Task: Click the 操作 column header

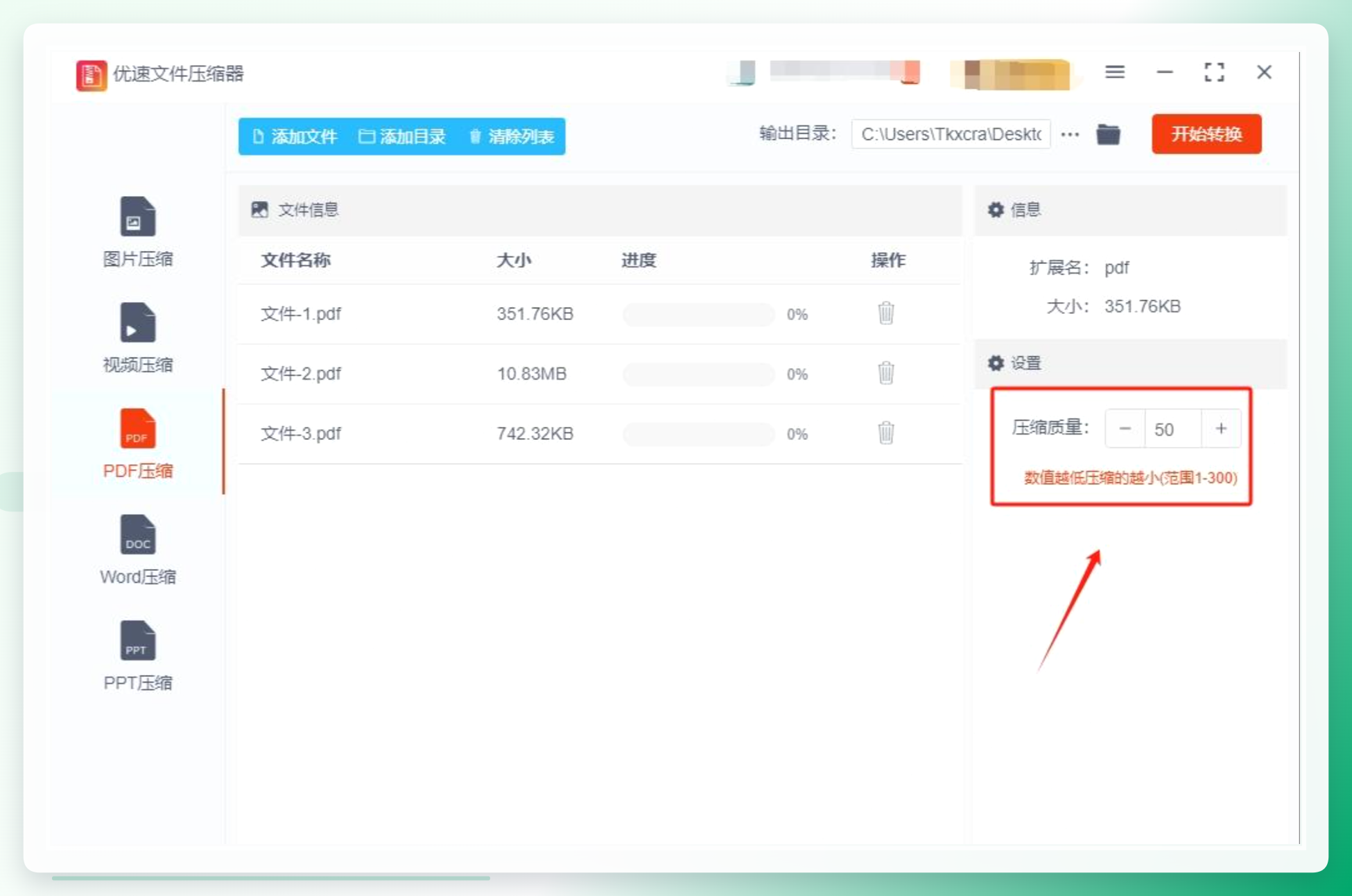Action: [888, 261]
